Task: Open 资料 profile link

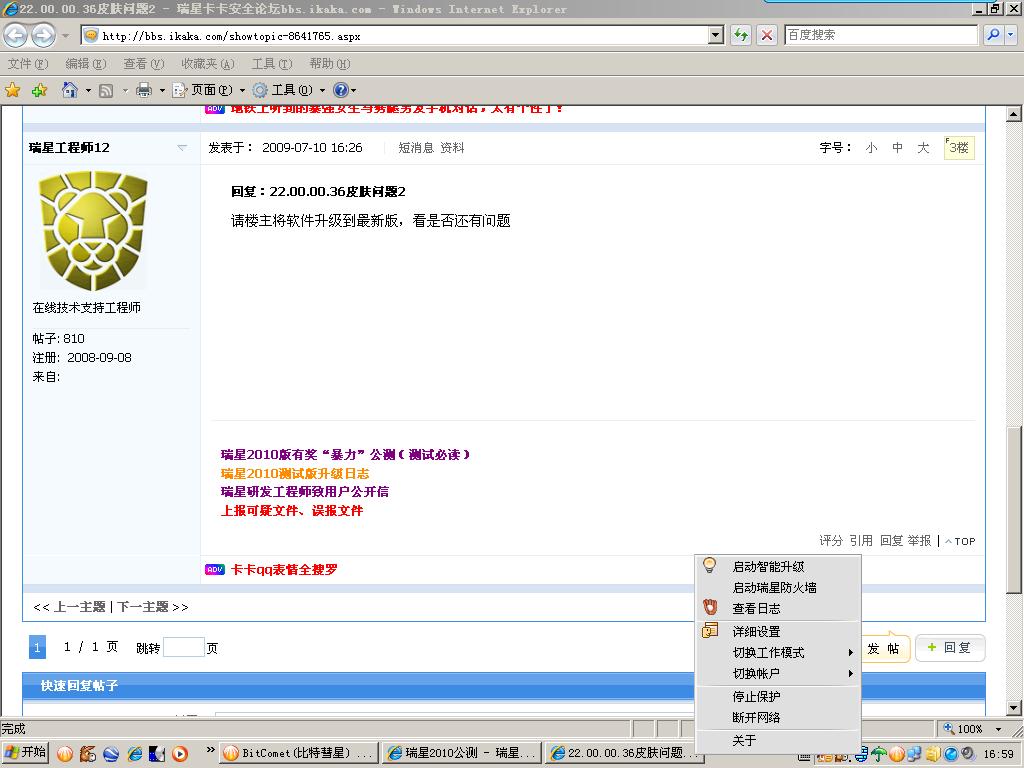Action: 452,148
